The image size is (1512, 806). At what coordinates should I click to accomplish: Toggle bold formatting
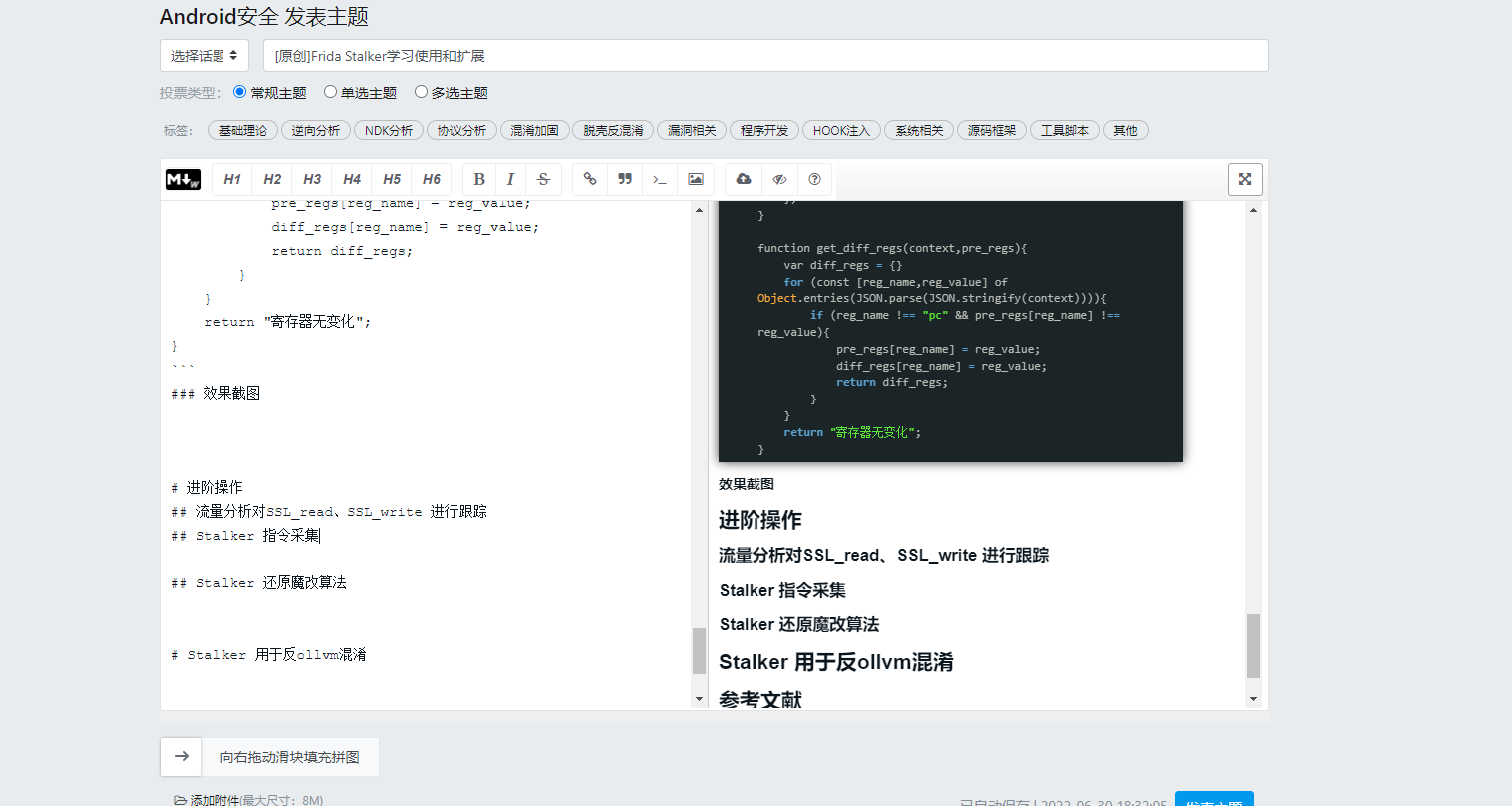click(x=479, y=179)
